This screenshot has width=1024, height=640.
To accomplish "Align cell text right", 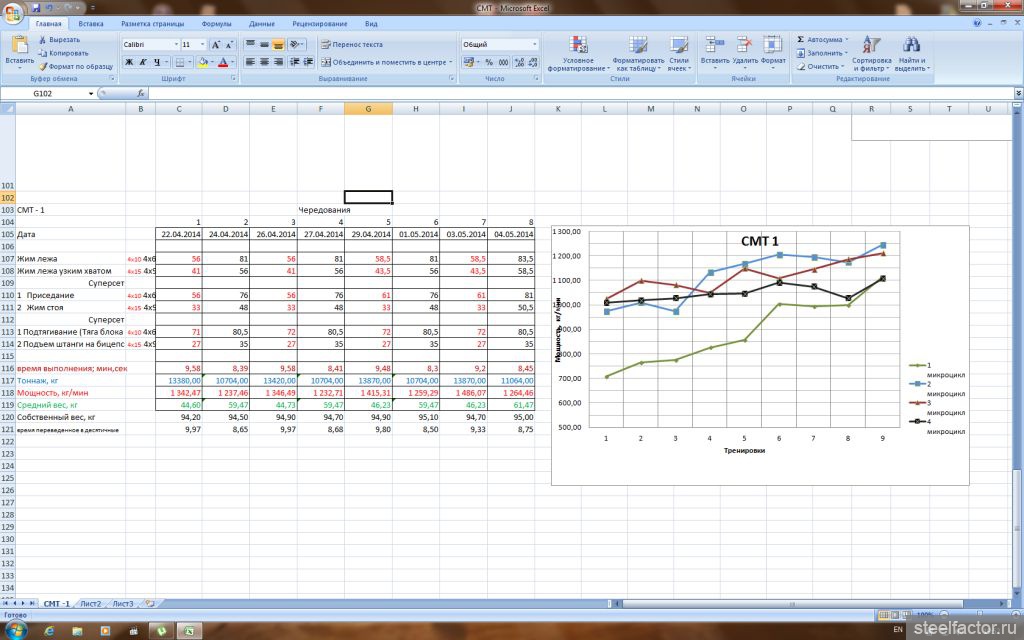I will pos(278,62).
